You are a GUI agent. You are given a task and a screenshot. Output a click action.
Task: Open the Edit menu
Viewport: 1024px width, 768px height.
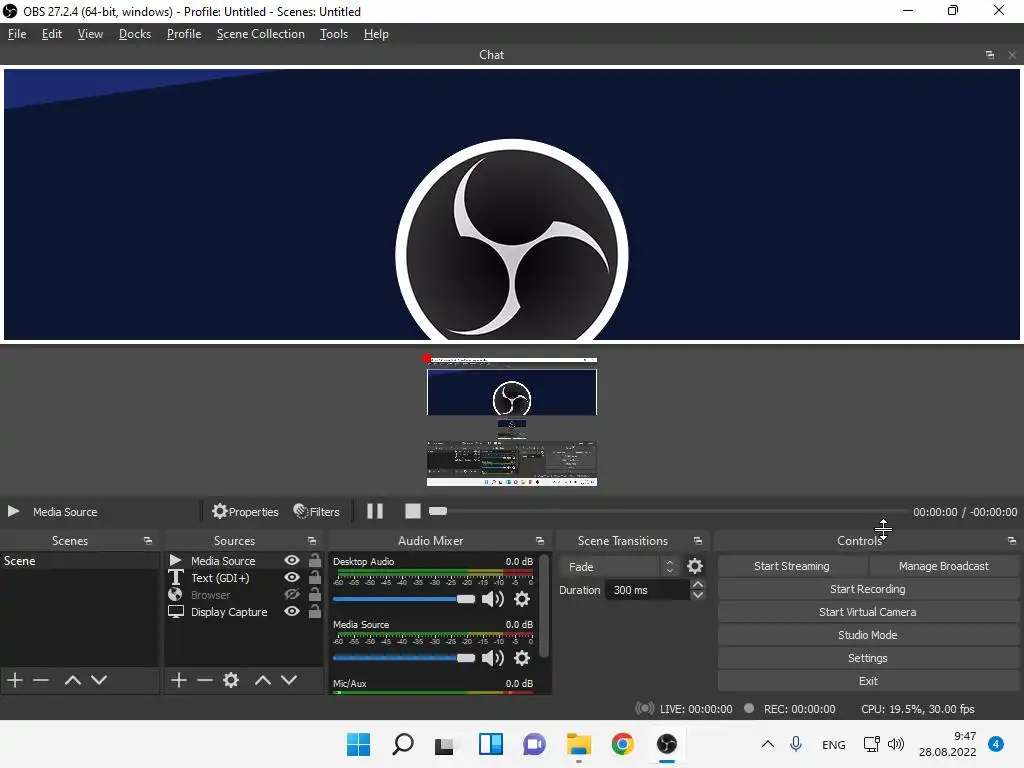coord(52,34)
